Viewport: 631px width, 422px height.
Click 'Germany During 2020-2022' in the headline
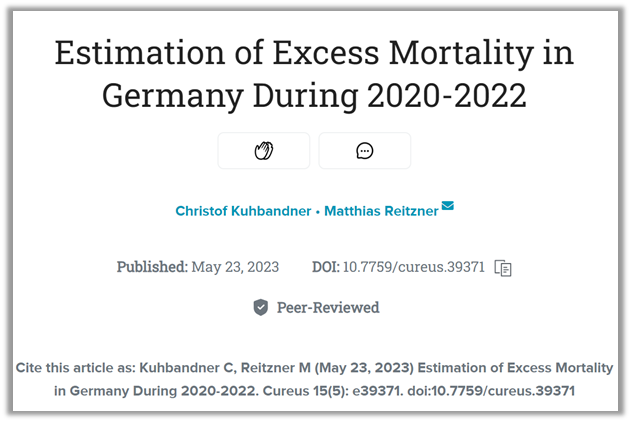[x=315, y=98]
